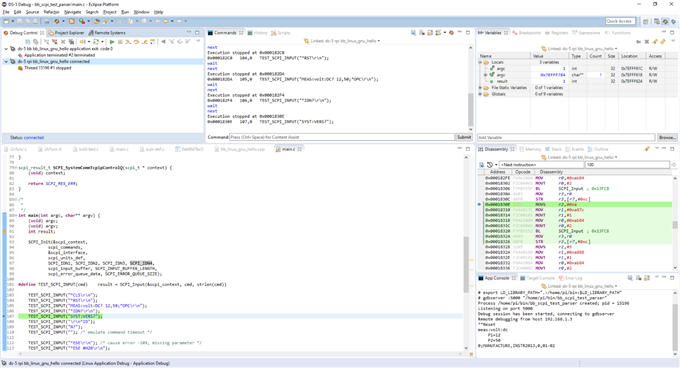Click the Add Variable input field
Screen dimensions: 680x368
[566, 137]
